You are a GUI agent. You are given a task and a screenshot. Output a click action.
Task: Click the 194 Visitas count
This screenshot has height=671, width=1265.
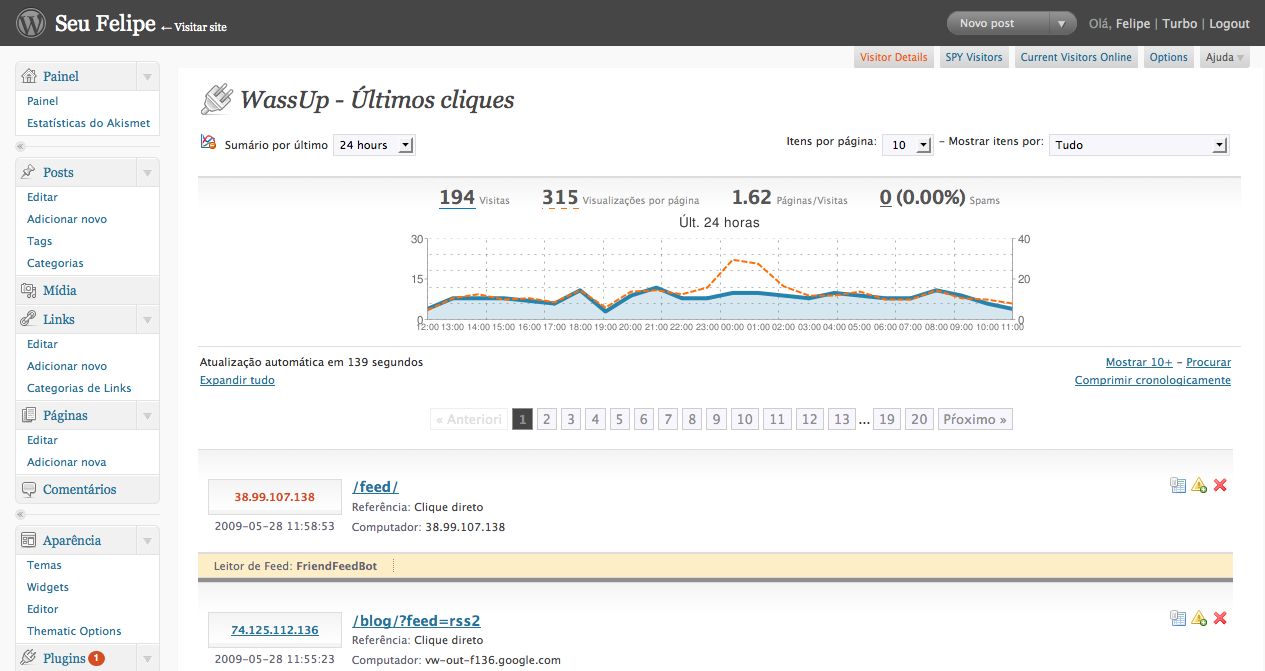pyautogui.click(x=457, y=197)
